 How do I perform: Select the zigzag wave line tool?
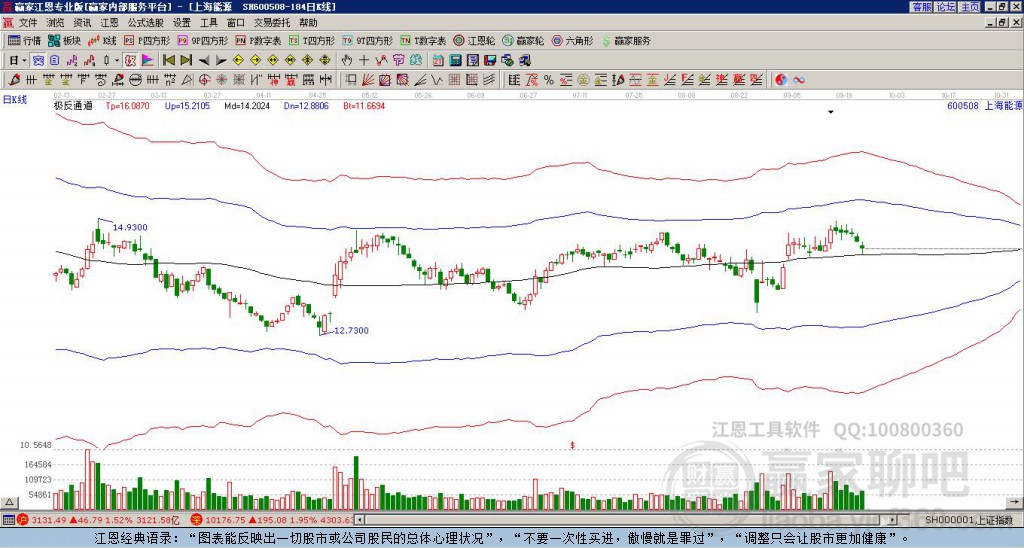tap(437, 80)
